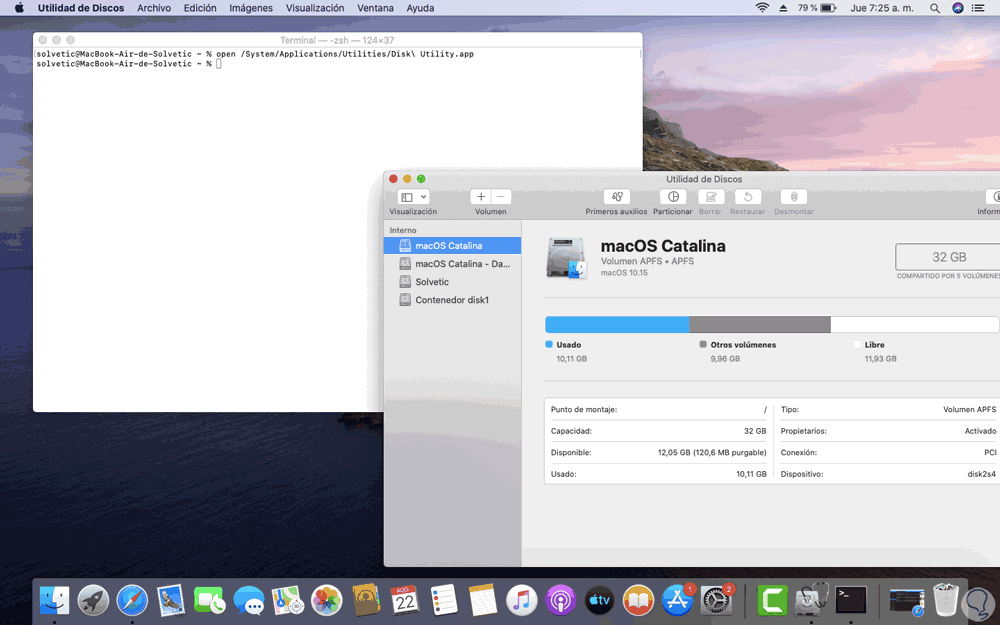
Task: Open Calendar from the Dock
Action: [x=404, y=600]
